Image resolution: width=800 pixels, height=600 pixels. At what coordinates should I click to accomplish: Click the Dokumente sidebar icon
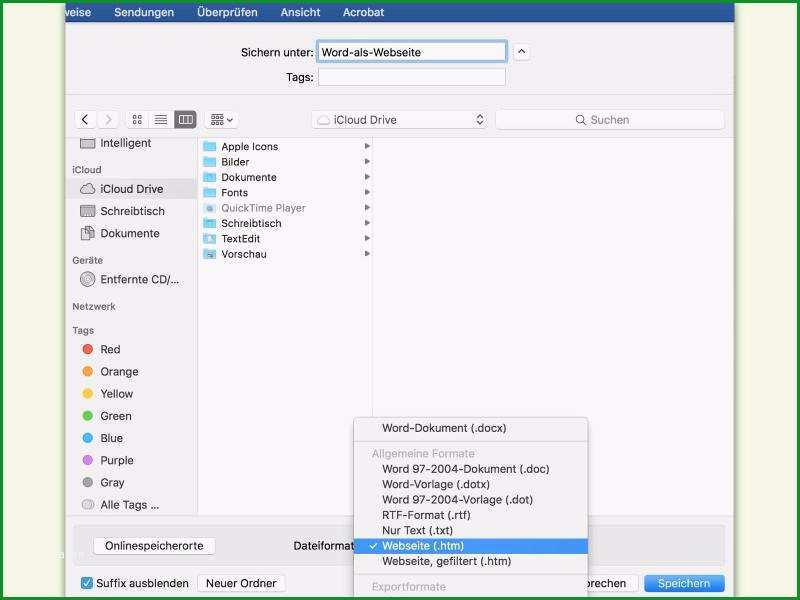[x=88, y=233]
